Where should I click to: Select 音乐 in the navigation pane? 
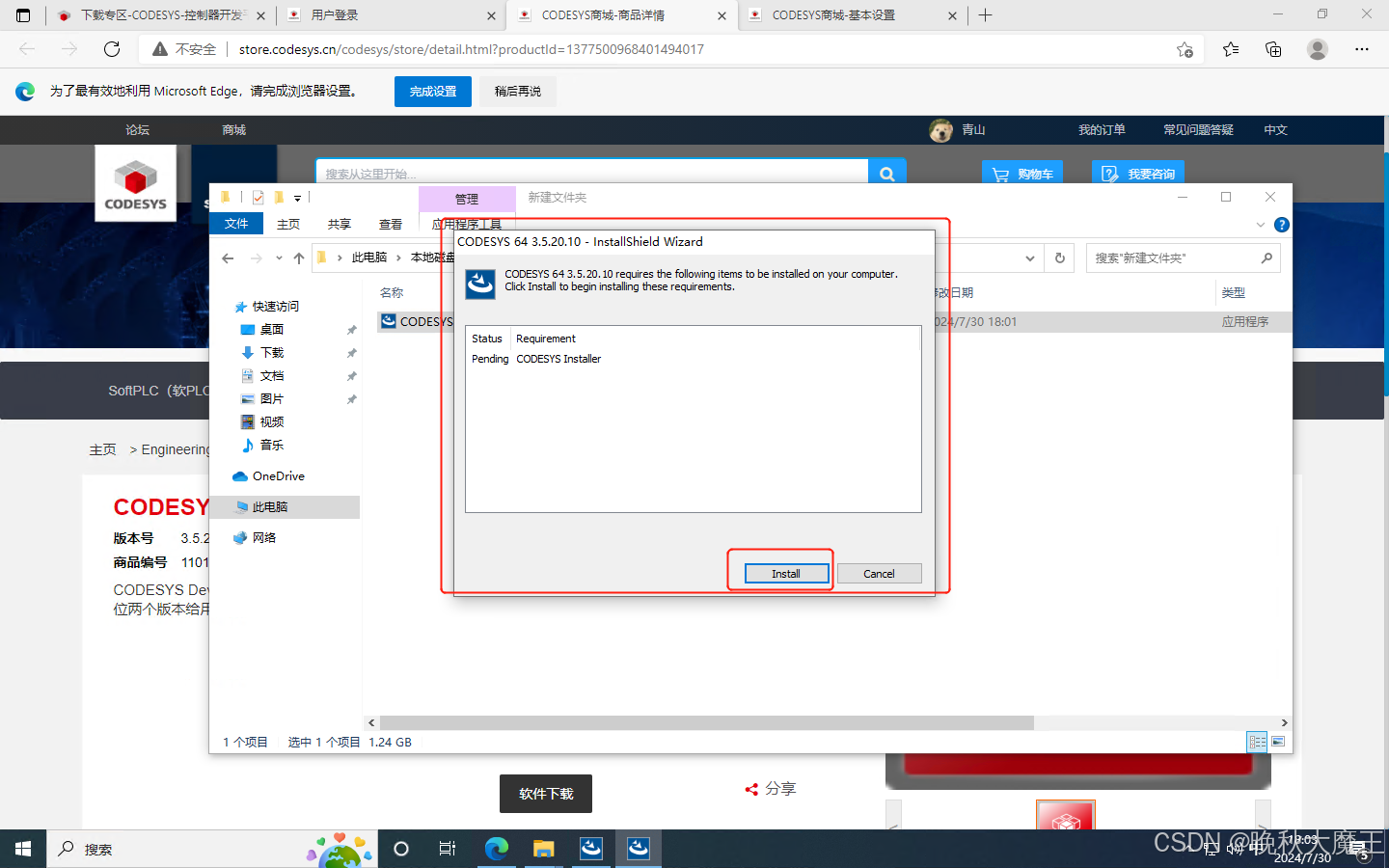271,446
